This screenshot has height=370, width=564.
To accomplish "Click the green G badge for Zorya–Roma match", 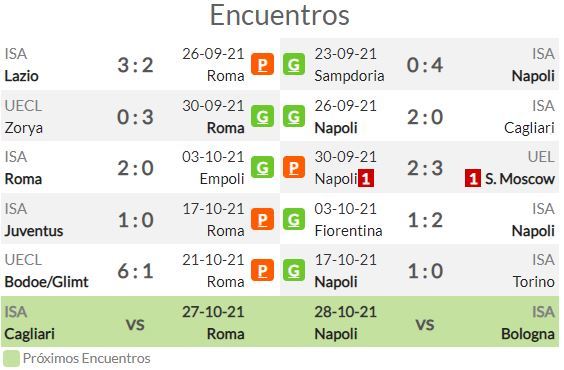I will pos(262,116).
